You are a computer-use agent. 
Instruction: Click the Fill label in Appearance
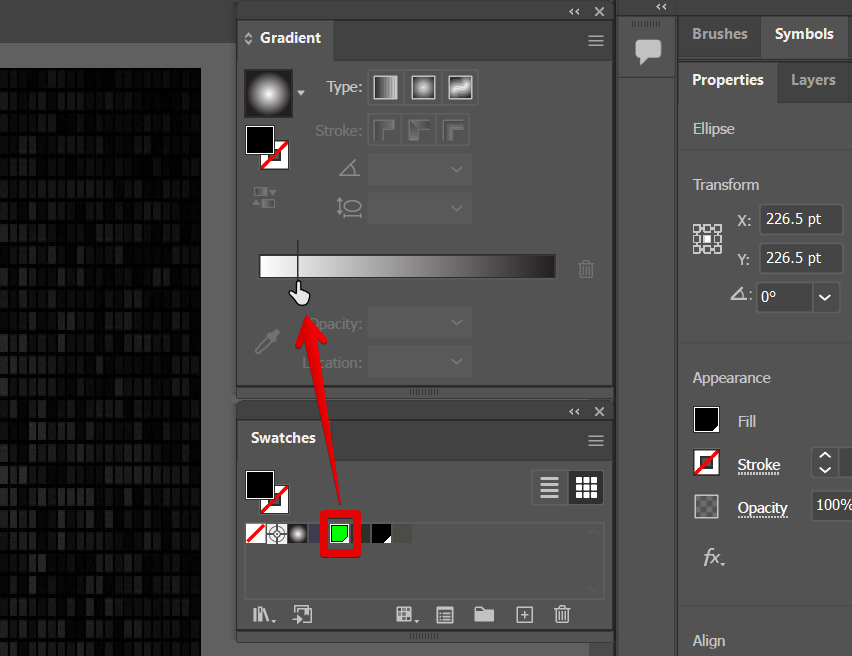point(747,421)
